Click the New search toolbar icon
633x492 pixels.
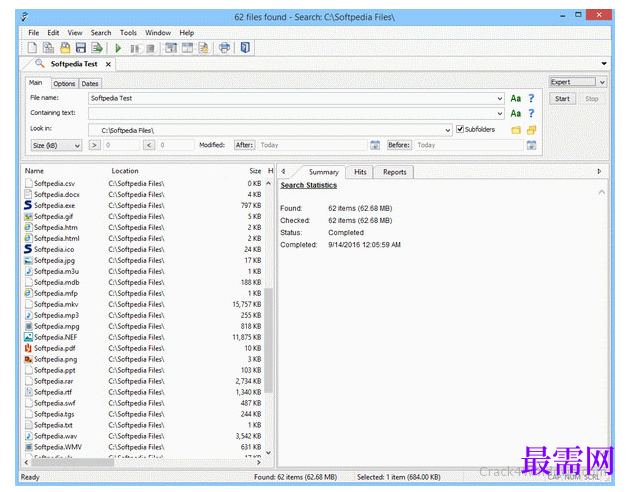[32, 48]
